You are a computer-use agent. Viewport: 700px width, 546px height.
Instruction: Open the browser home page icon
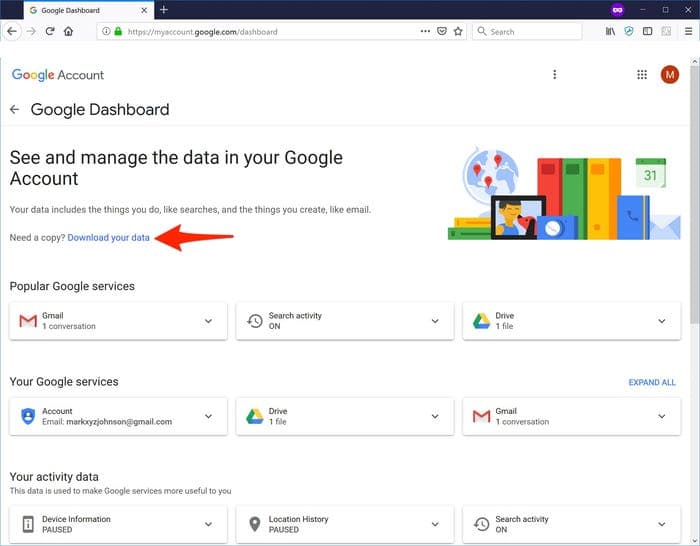(68, 31)
